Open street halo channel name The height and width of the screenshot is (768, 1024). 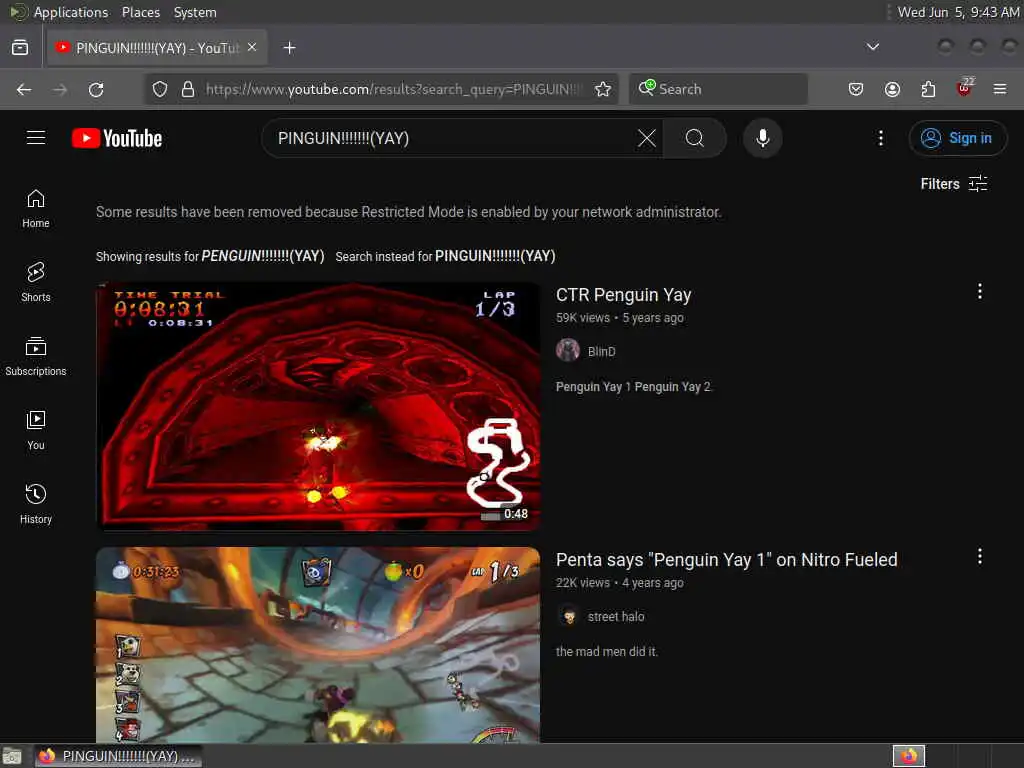click(616, 616)
